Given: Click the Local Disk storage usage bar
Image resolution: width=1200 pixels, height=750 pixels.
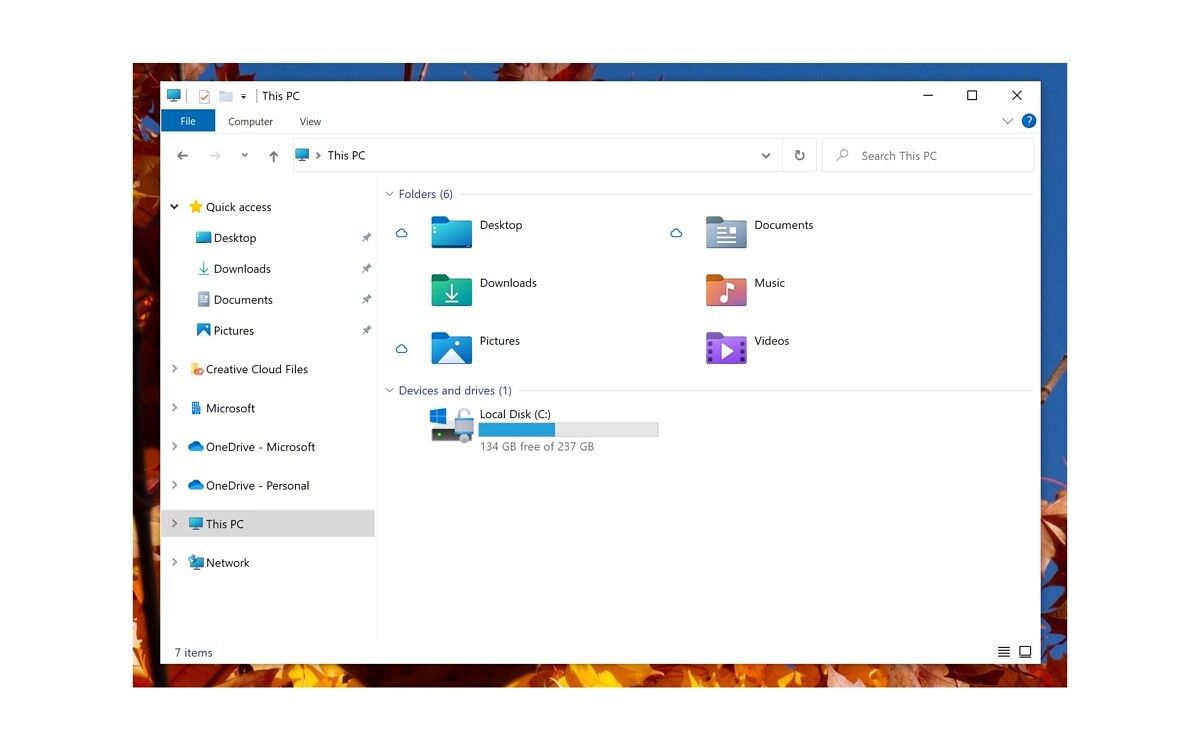Looking at the screenshot, I should (568, 430).
